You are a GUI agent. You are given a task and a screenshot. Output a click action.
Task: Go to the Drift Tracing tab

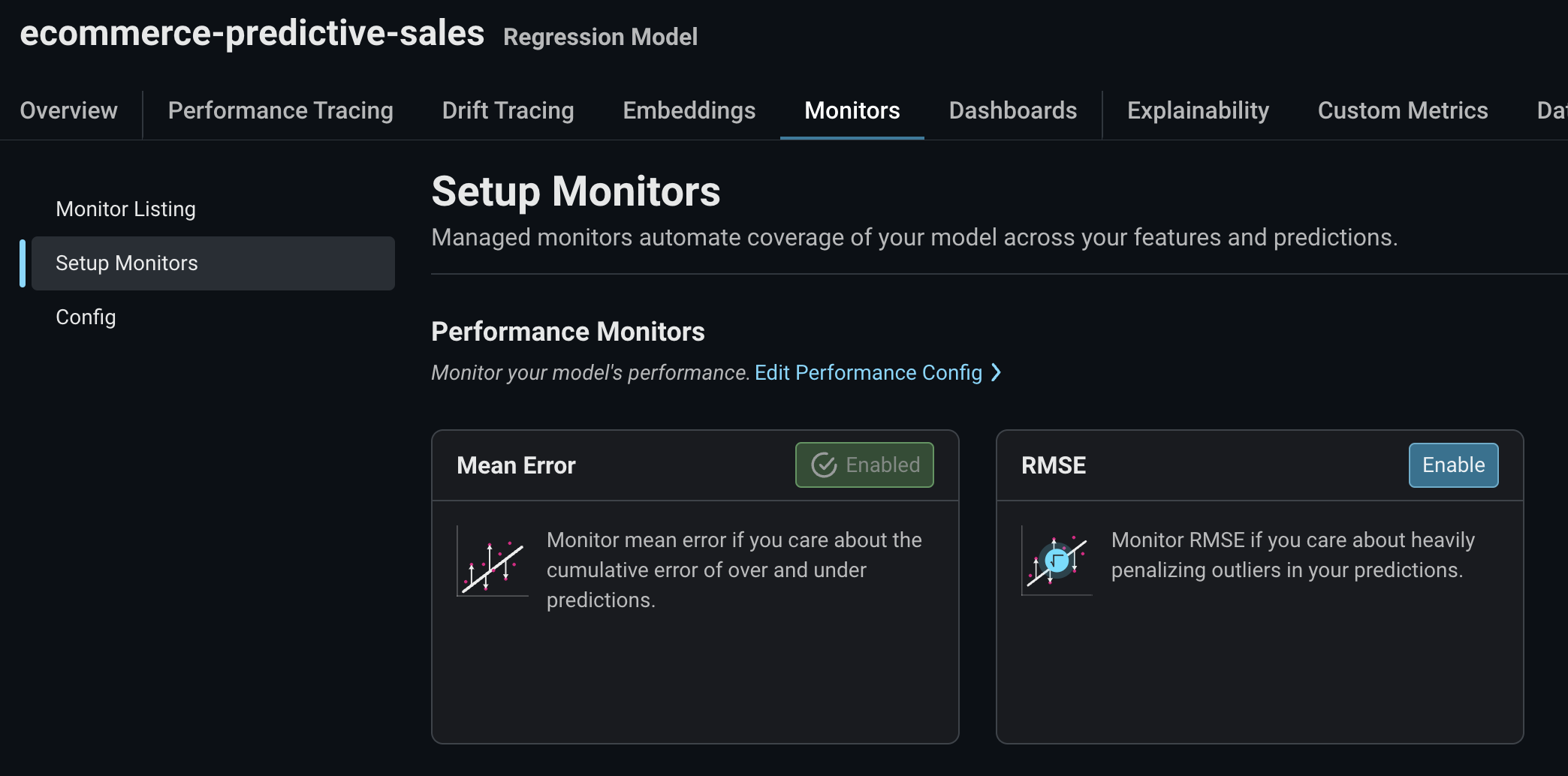508,110
